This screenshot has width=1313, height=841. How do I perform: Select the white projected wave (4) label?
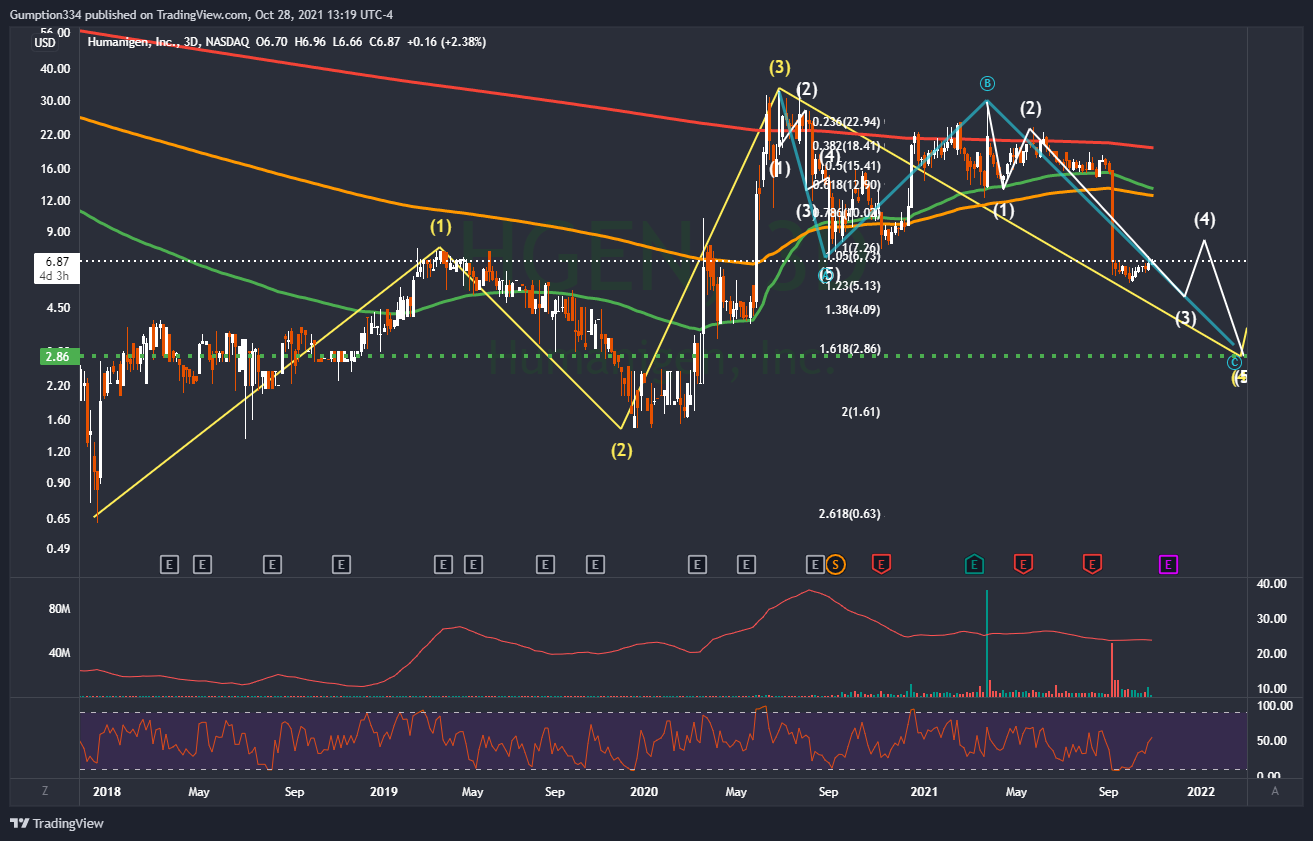[1204, 219]
